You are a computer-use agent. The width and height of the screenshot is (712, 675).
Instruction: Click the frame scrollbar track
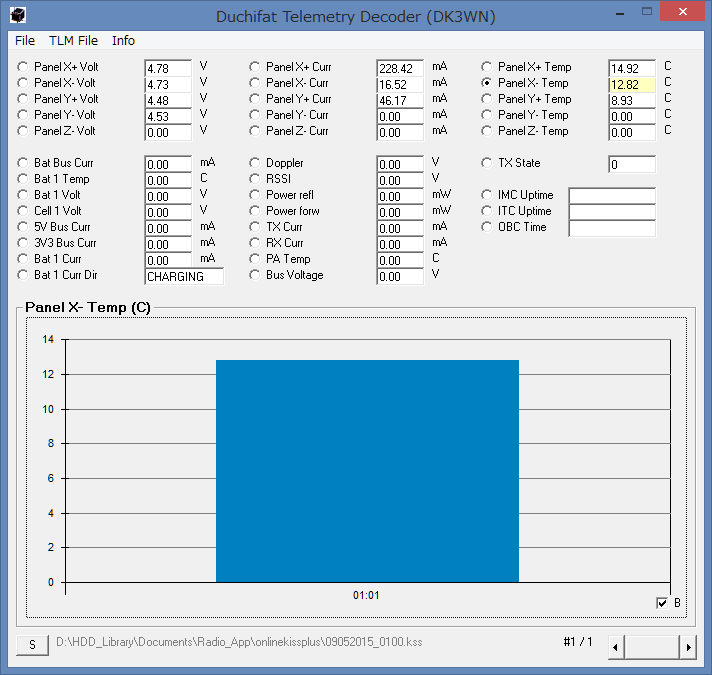pyautogui.click(x=652, y=647)
